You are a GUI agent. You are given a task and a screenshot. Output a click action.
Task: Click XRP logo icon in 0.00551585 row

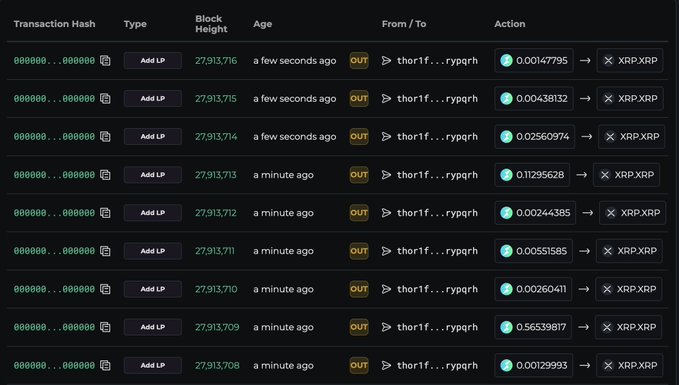pyautogui.click(x=608, y=251)
